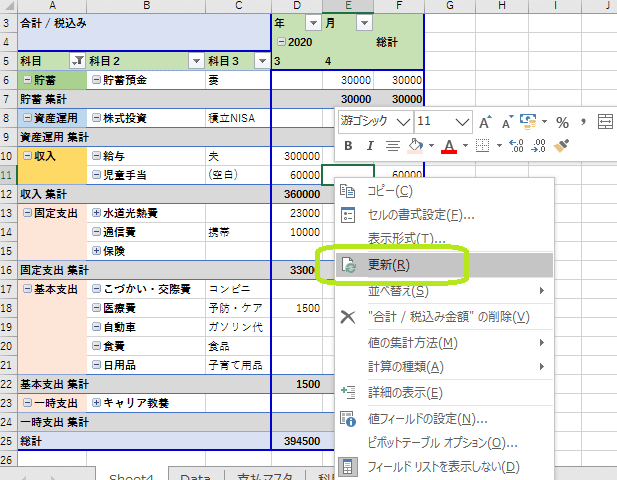Screen dimensions: 617x480
Task: Select 表示形式(T) menu item
Action: pos(444,238)
